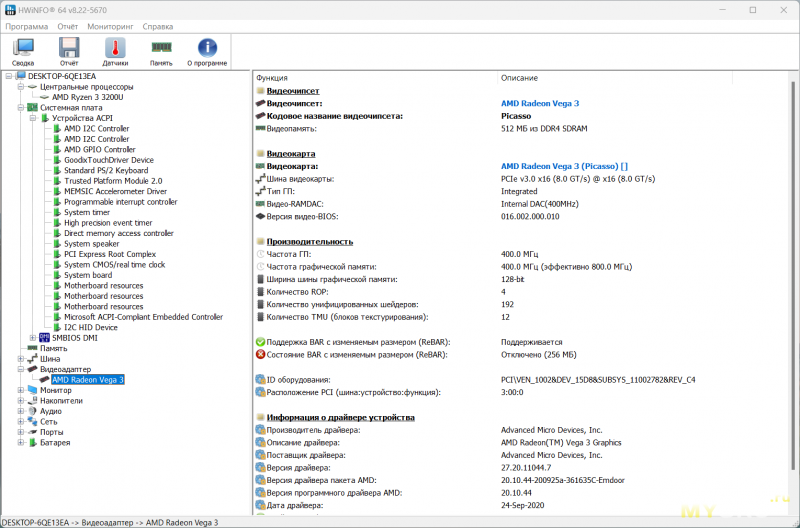Click the motherboard icon beside Системная плата
The image size is (800, 528).
(x=33, y=108)
